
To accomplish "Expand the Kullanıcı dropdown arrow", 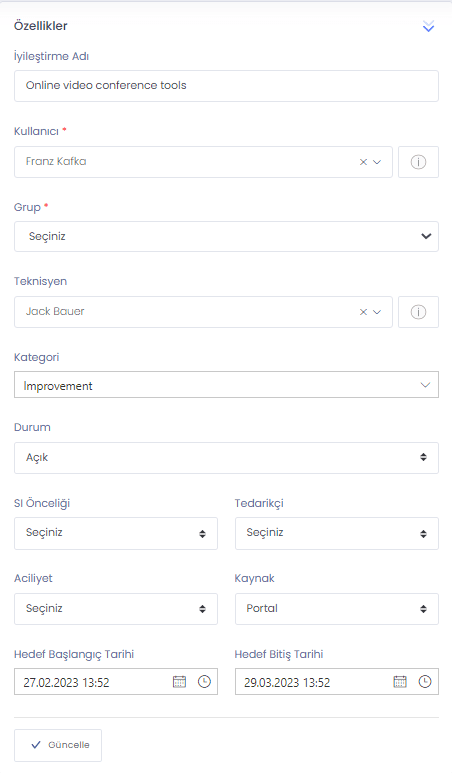I will pos(377,162).
